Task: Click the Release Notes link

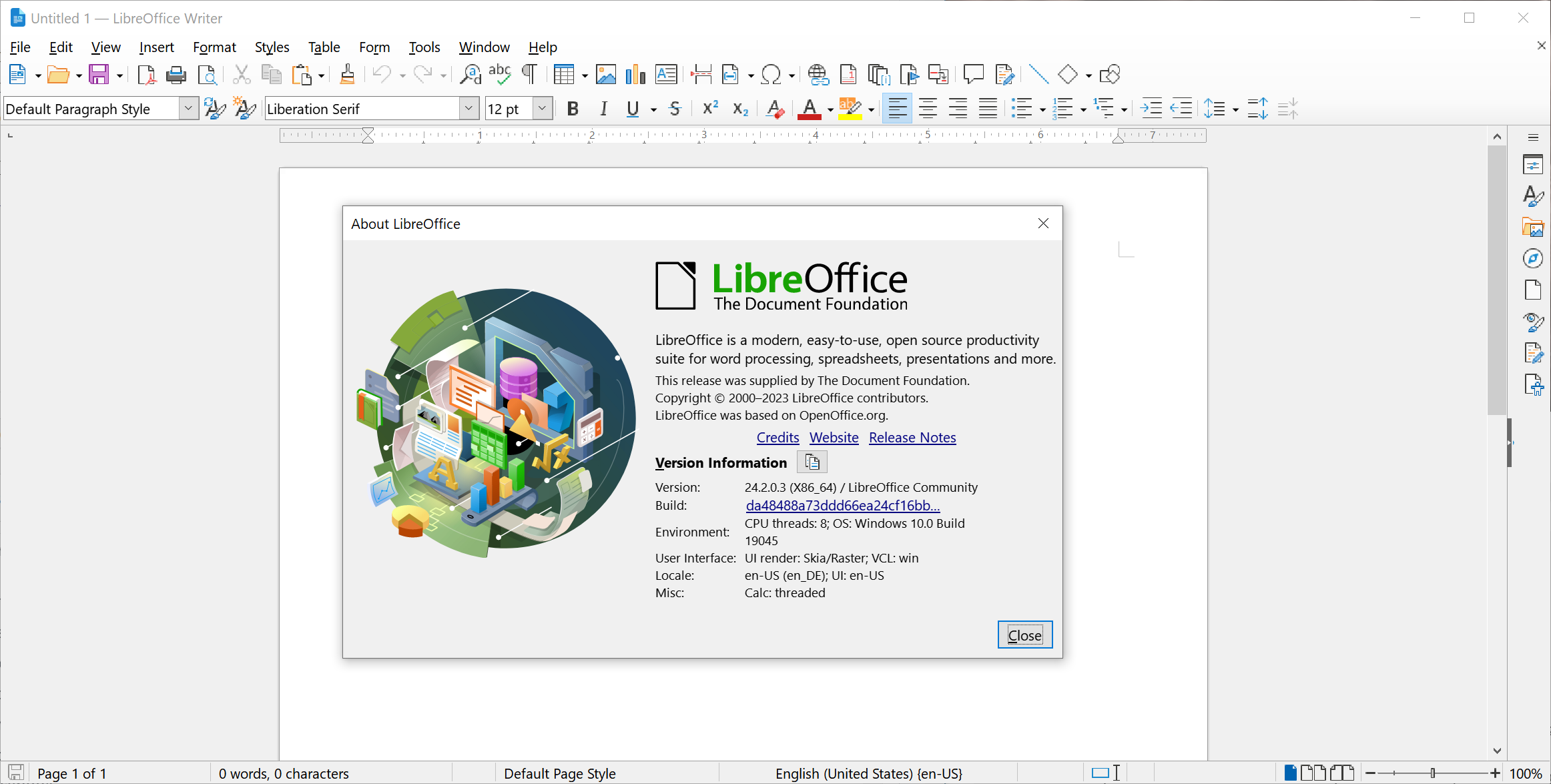Action: pyautogui.click(x=912, y=437)
